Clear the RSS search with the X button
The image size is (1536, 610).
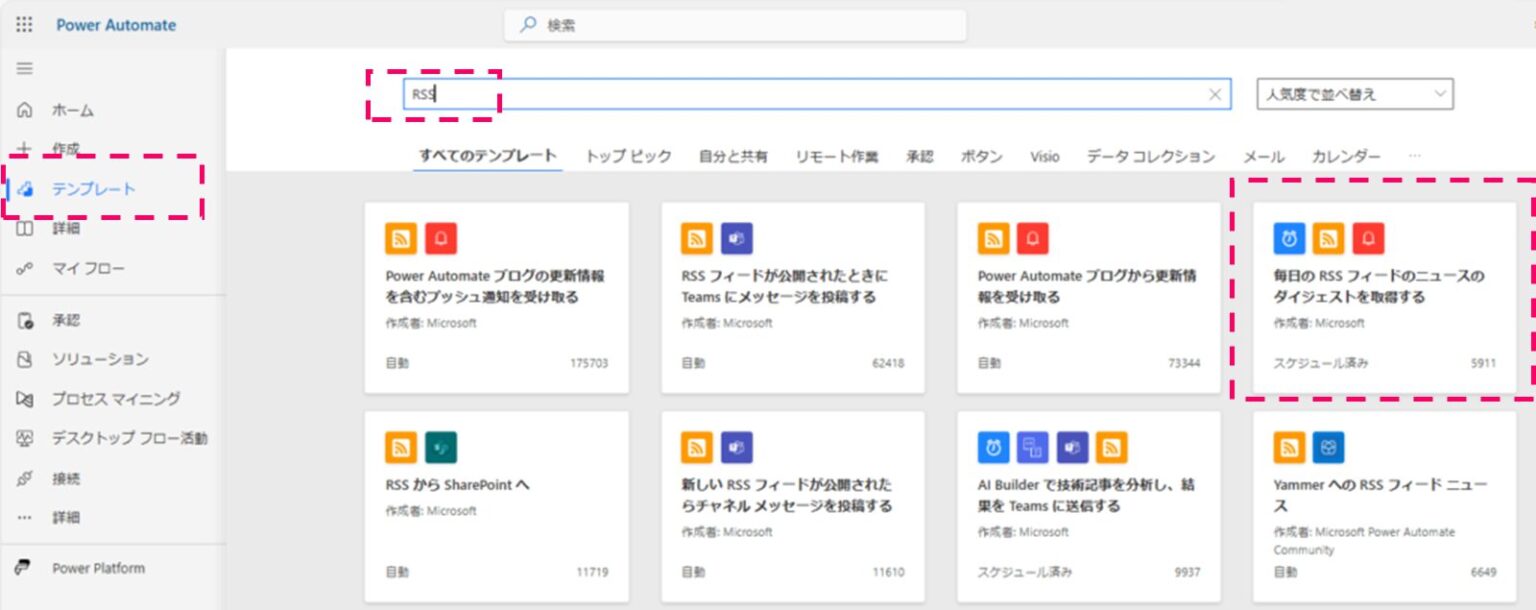coord(1213,93)
